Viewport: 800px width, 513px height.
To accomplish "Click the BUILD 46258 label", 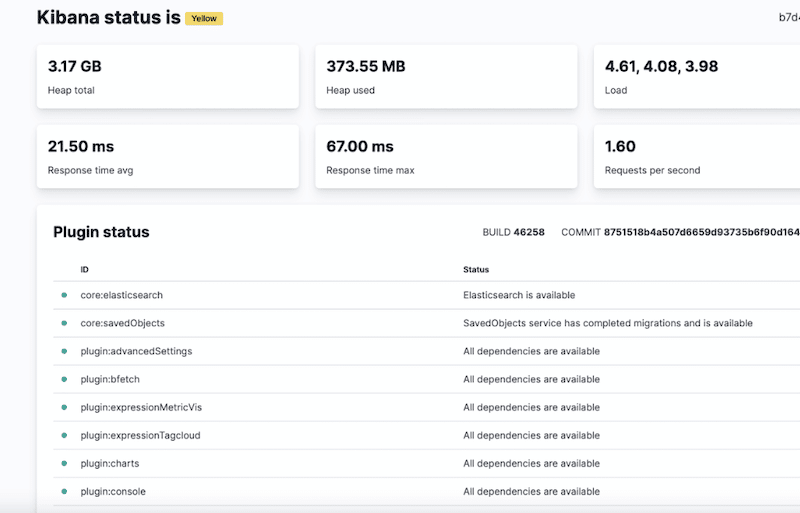I will [x=513, y=232].
